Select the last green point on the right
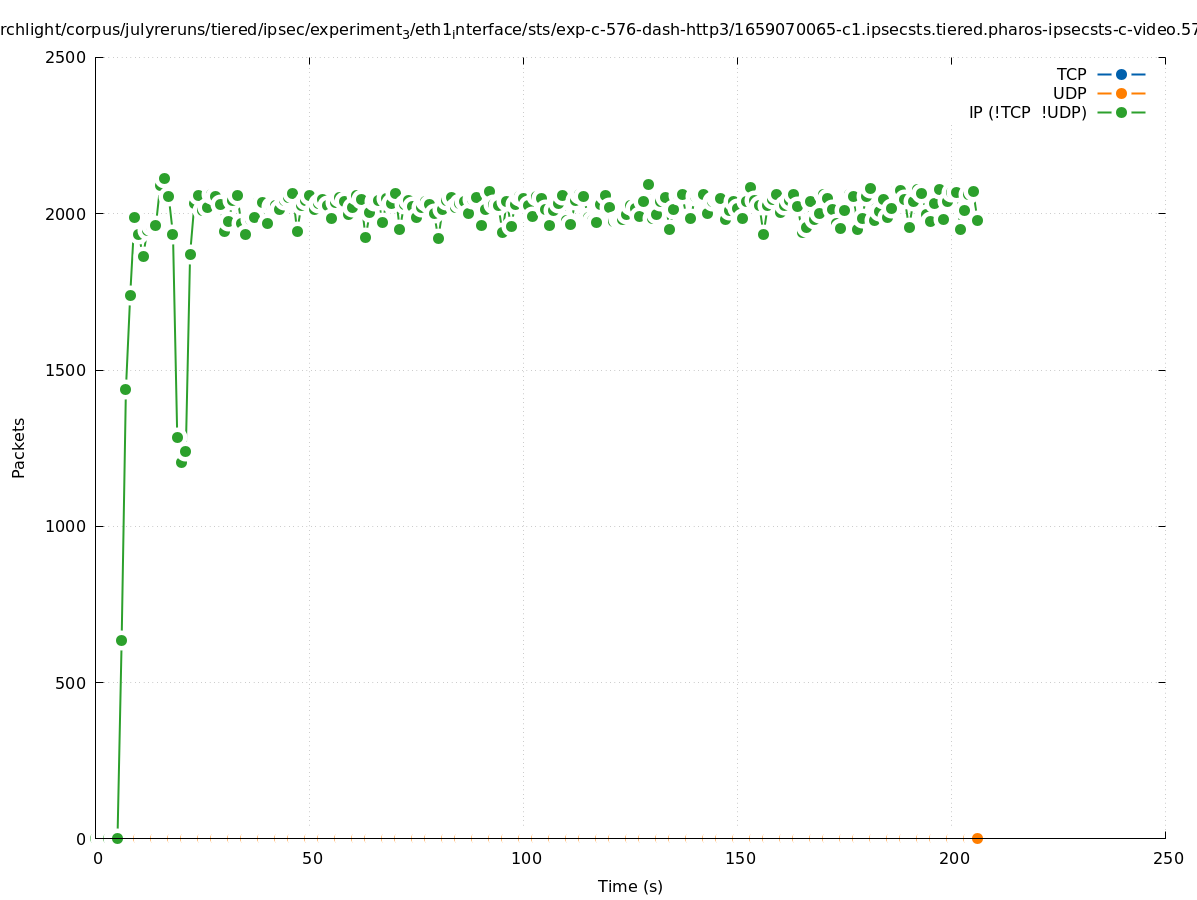 click(977, 220)
